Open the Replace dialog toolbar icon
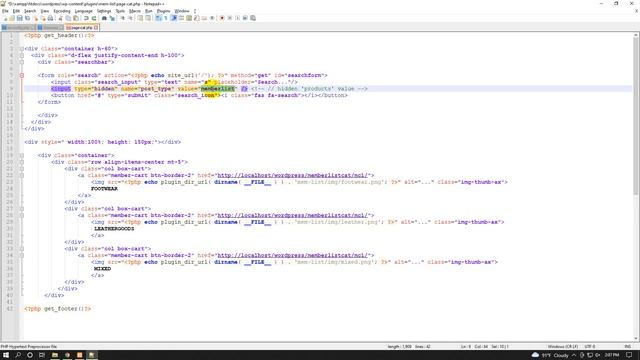 point(112,18)
